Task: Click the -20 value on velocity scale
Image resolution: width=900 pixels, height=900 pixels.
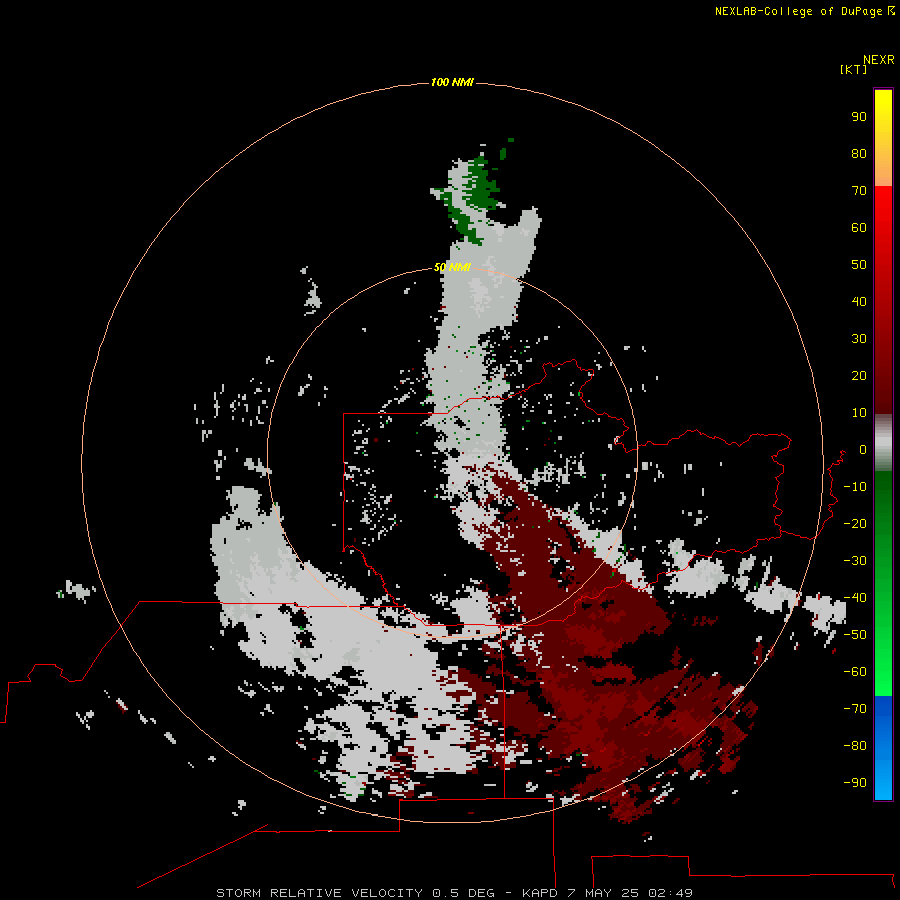Action: (855, 523)
